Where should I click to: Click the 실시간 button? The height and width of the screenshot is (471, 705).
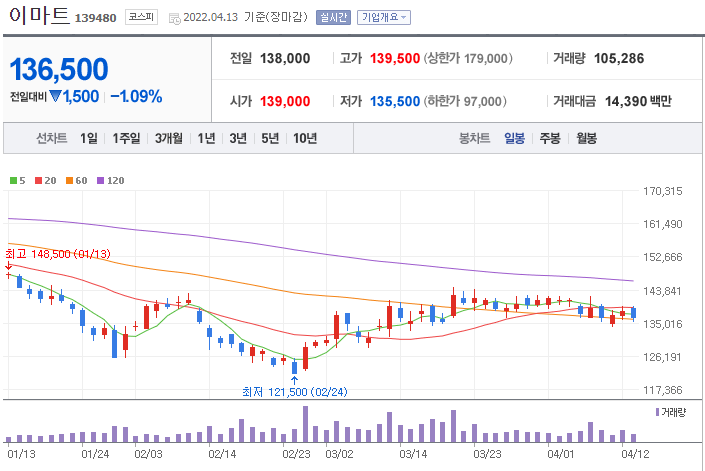(x=333, y=18)
